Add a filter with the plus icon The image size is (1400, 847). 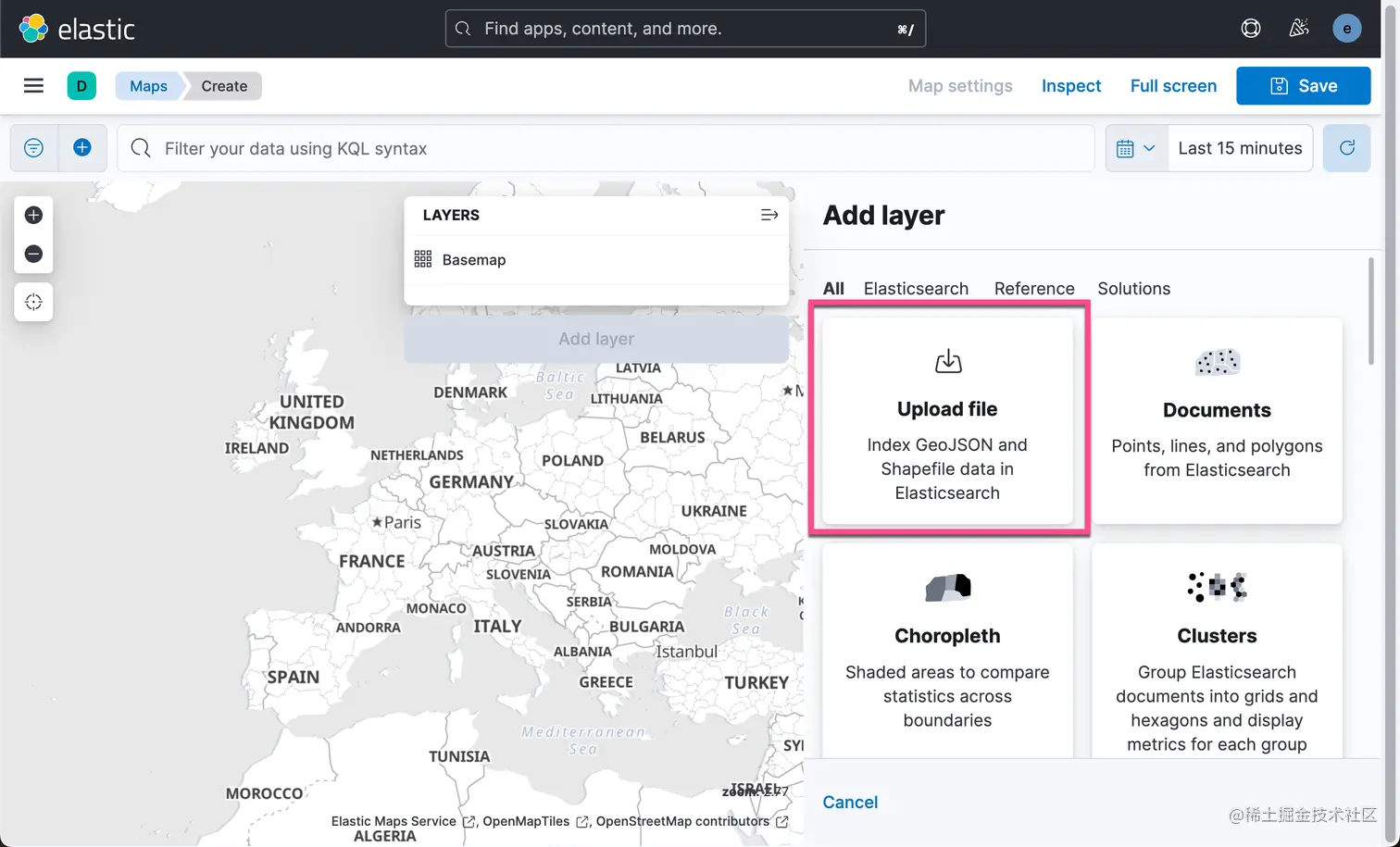(82, 148)
